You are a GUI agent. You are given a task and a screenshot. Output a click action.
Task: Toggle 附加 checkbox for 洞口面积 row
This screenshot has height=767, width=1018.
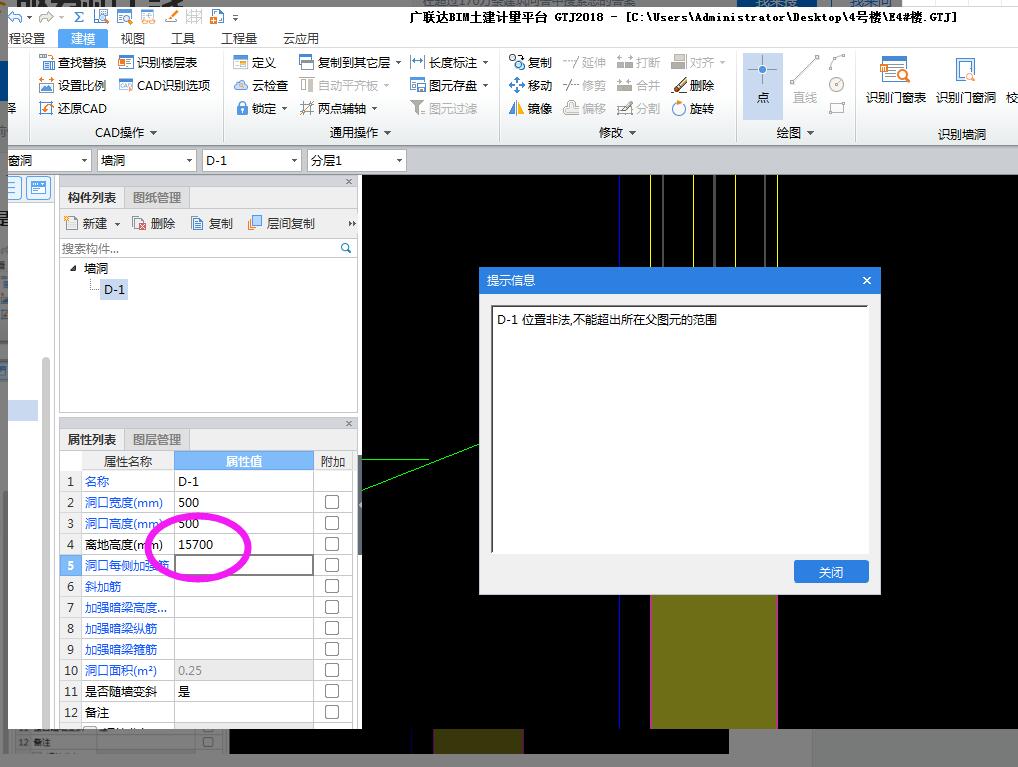click(x=332, y=670)
